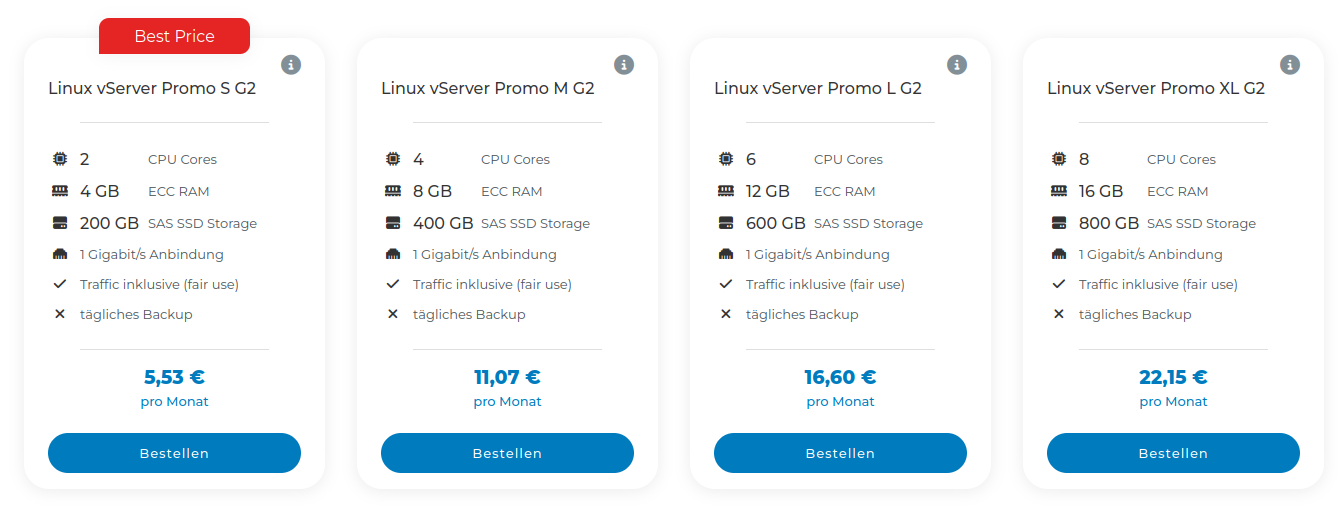Click the red Best Price badge
The height and width of the screenshot is (507, 1342).
click(x=174, y=36)
